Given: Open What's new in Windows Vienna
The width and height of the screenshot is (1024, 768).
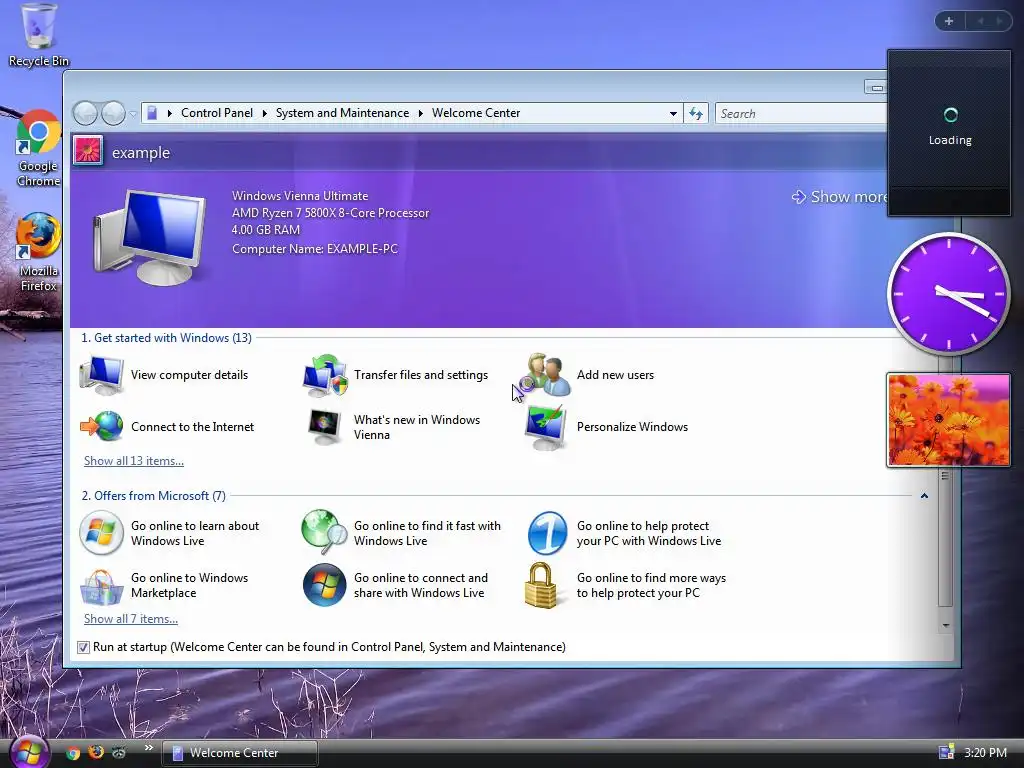Looking at the screenshot, I should pyautogui.click(x=392, y=427).
